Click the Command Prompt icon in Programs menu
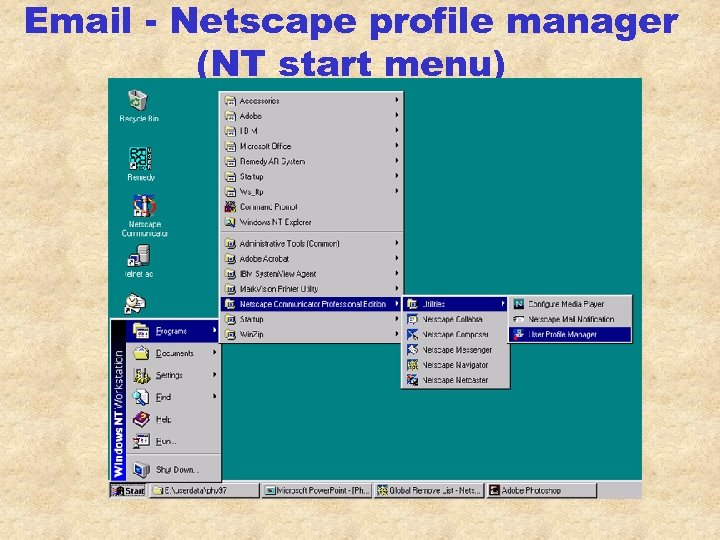 point(230,207)
